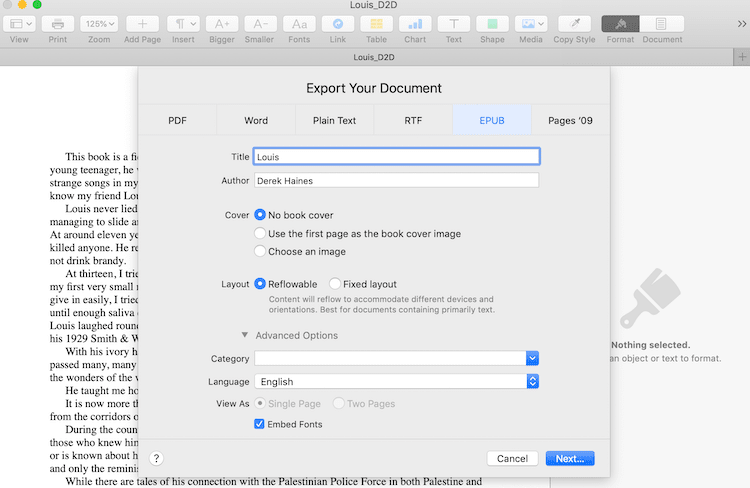Collapse the Advanced Options triangle

tap(244, 335)
